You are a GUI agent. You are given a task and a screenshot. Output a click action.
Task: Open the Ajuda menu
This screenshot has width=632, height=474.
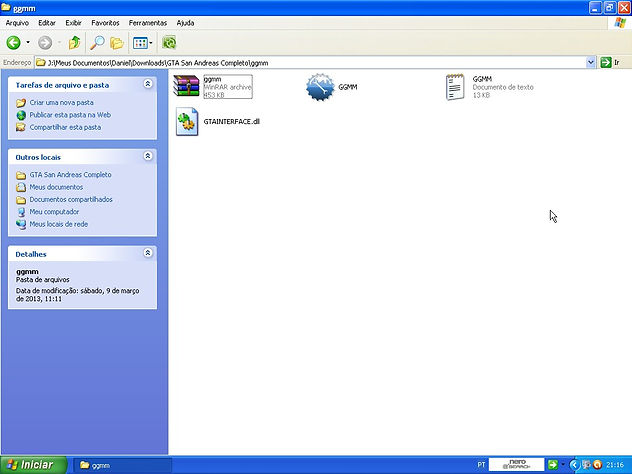tap(185, 23)
